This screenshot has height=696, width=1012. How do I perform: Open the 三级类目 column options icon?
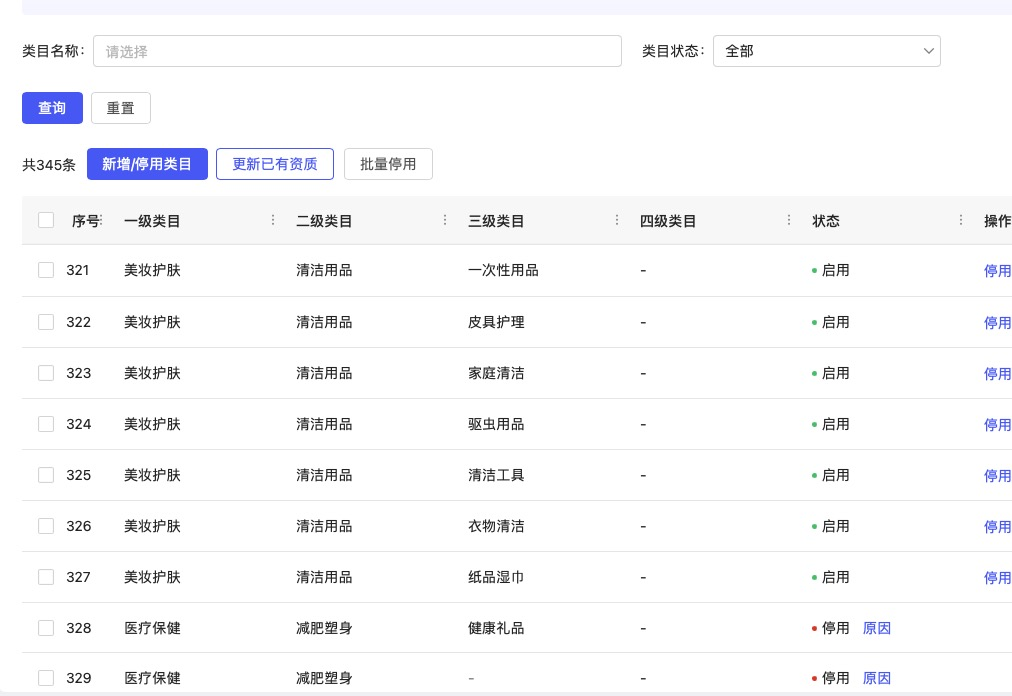click(x=617, y=220)
